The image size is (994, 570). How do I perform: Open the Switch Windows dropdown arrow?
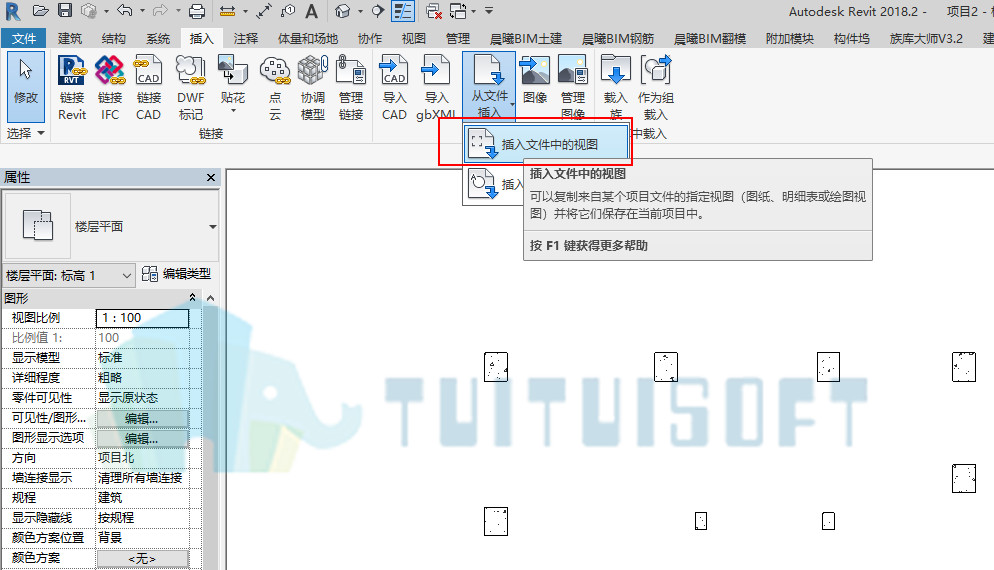click(473, 11)
